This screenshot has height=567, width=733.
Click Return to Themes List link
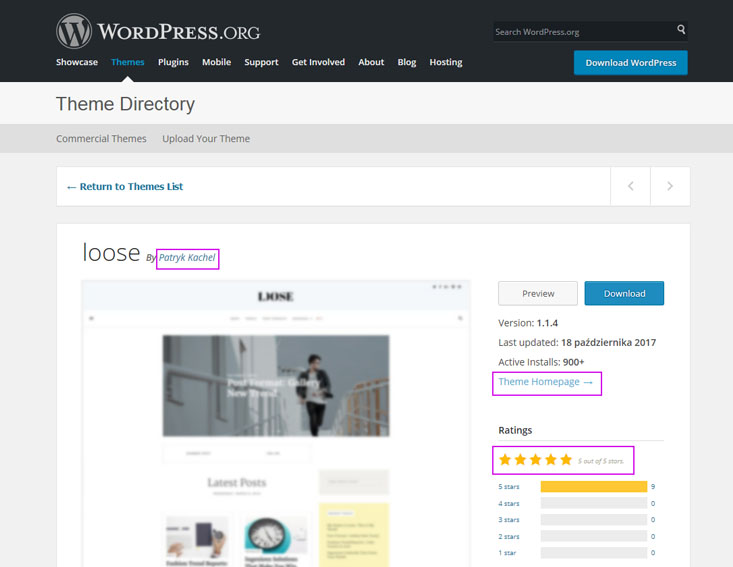[x=125, y=187]
